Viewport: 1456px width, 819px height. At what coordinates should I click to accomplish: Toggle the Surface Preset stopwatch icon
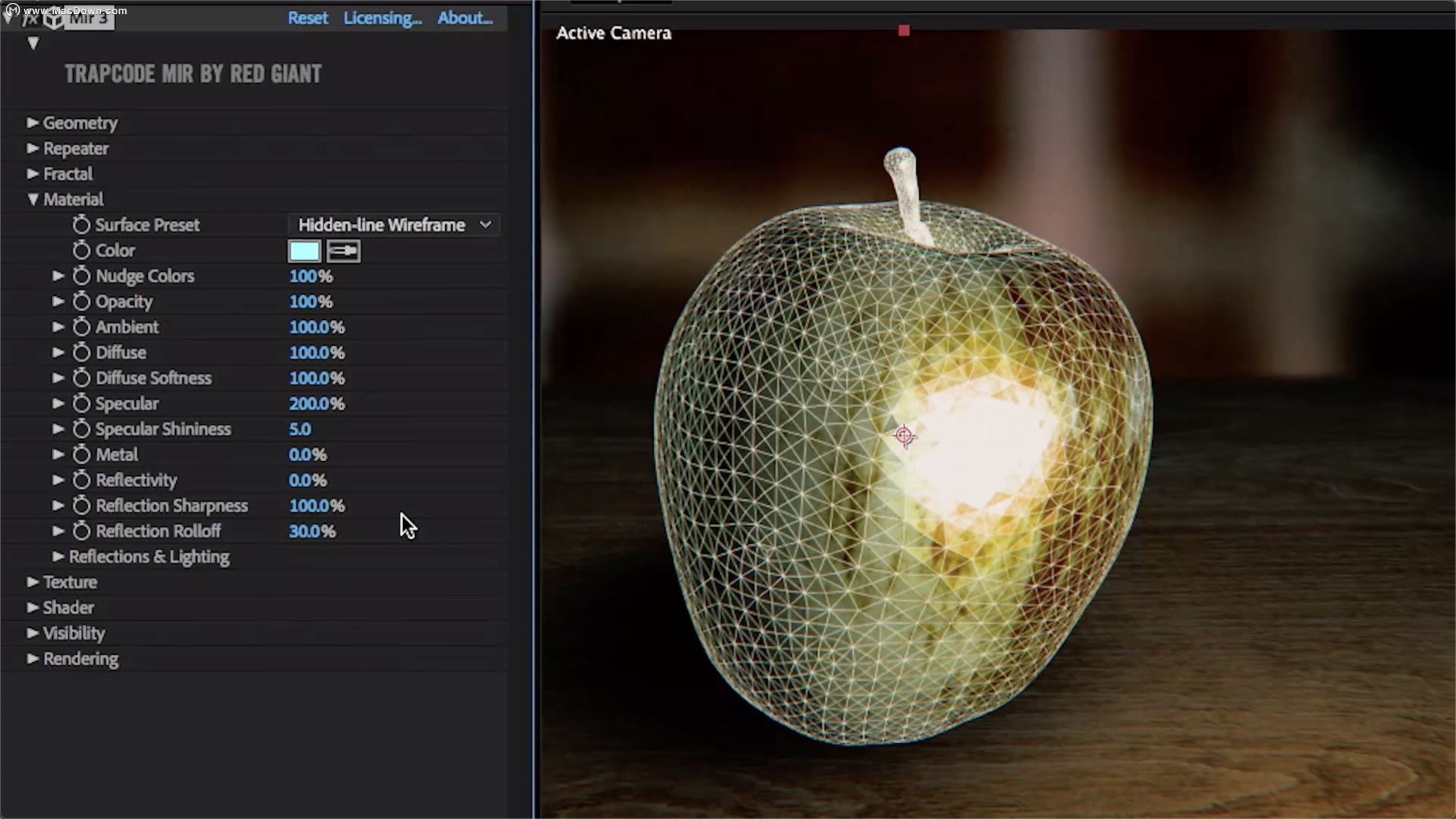point(81,225)
